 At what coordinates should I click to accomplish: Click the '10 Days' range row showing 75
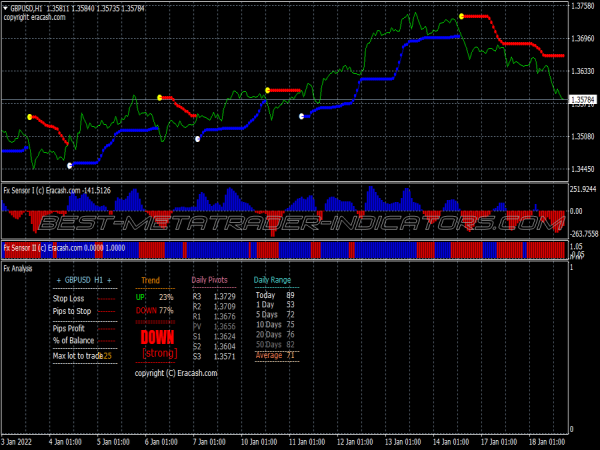275,324
